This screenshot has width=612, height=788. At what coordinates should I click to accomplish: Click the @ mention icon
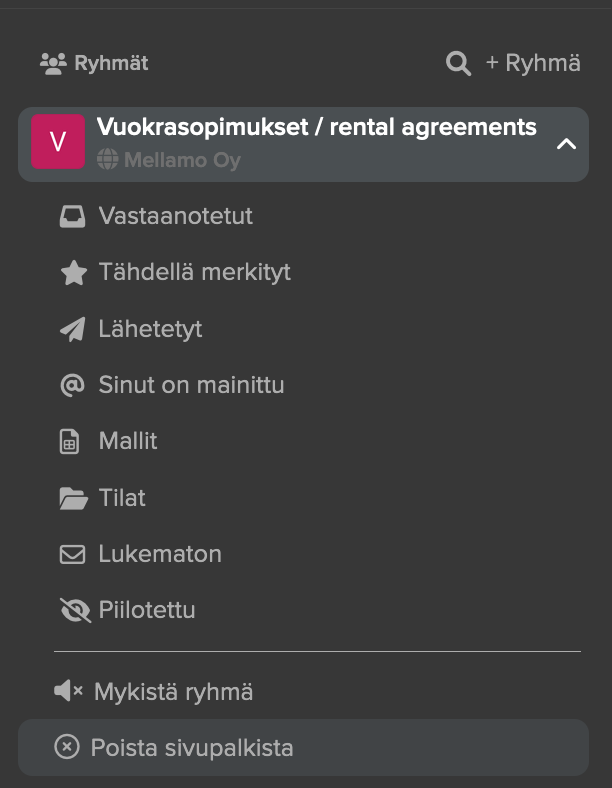tap(72, 385)
